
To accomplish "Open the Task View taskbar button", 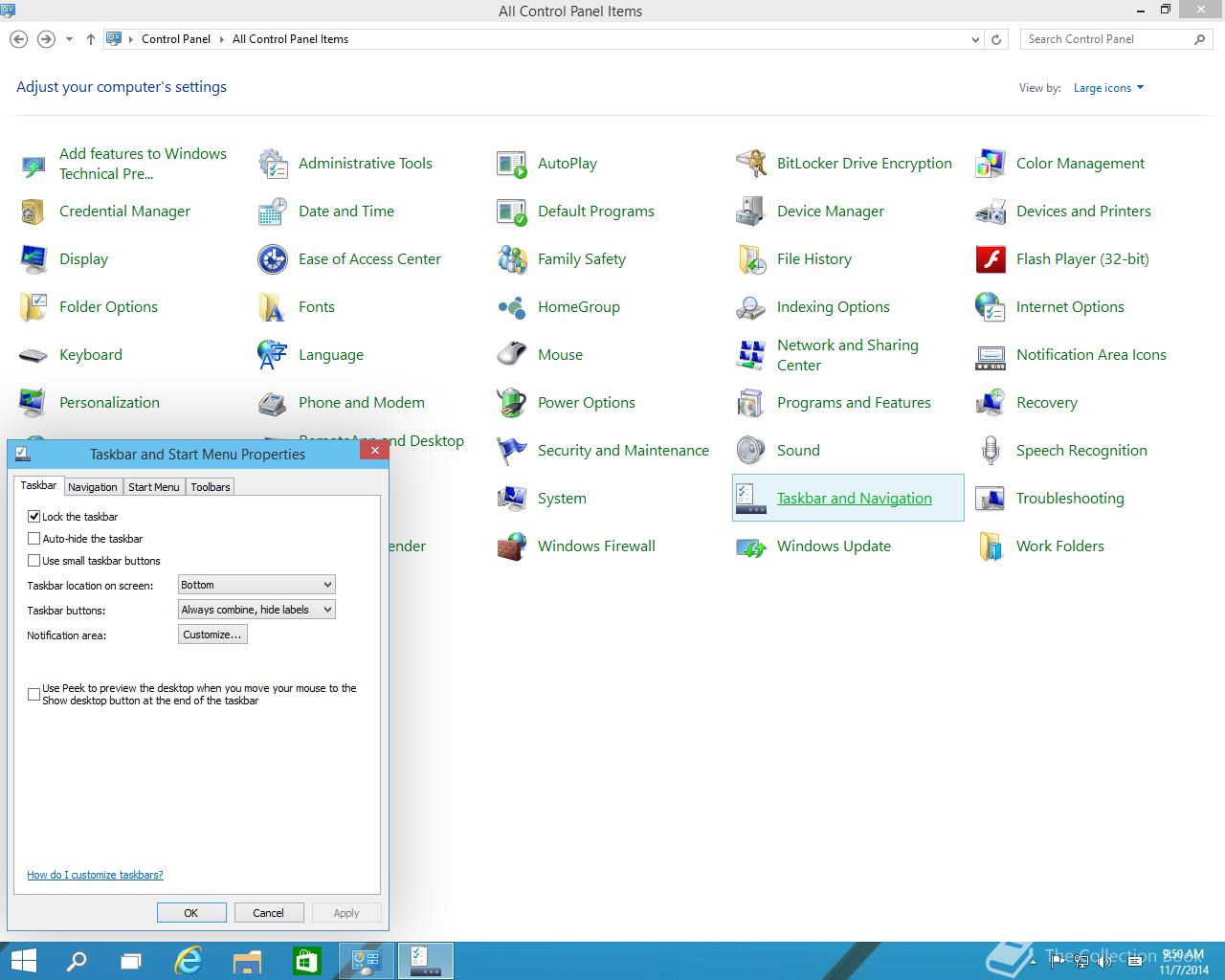I will [131, 961].
